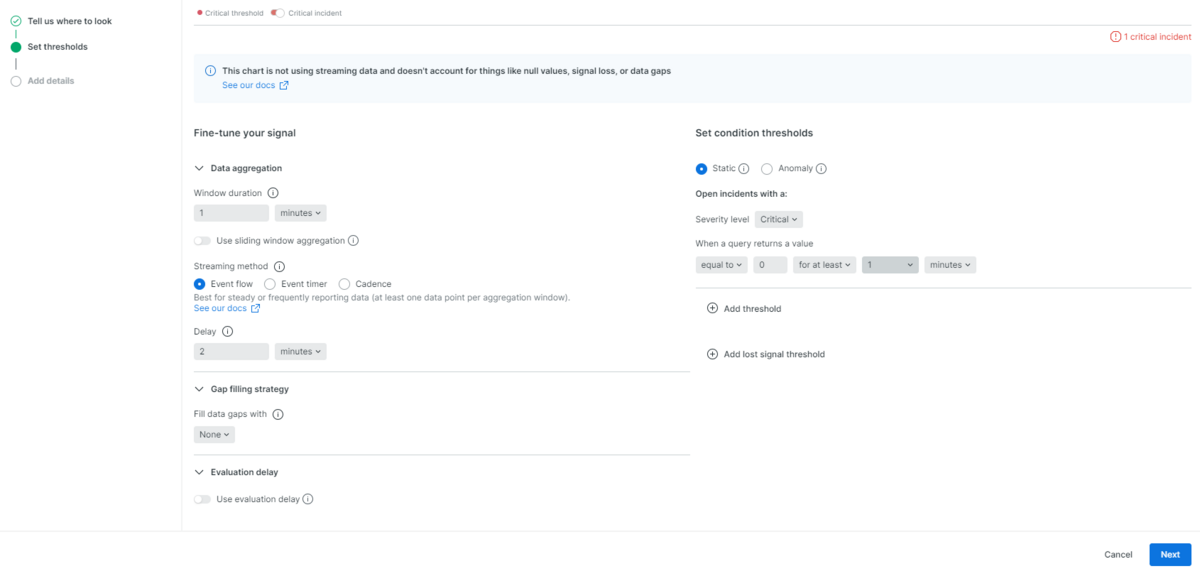Click the Add details step circle
Screen dimensions: 1200x576
click(16, 81)
